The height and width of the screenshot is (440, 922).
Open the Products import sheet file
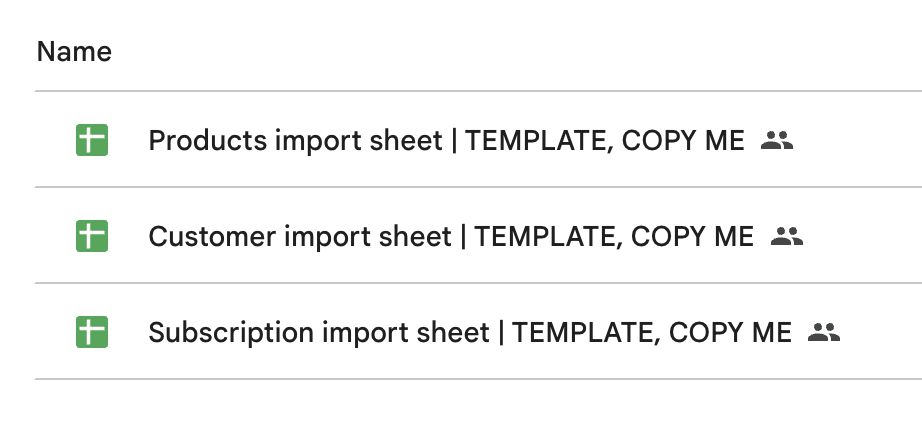(445, 140)
